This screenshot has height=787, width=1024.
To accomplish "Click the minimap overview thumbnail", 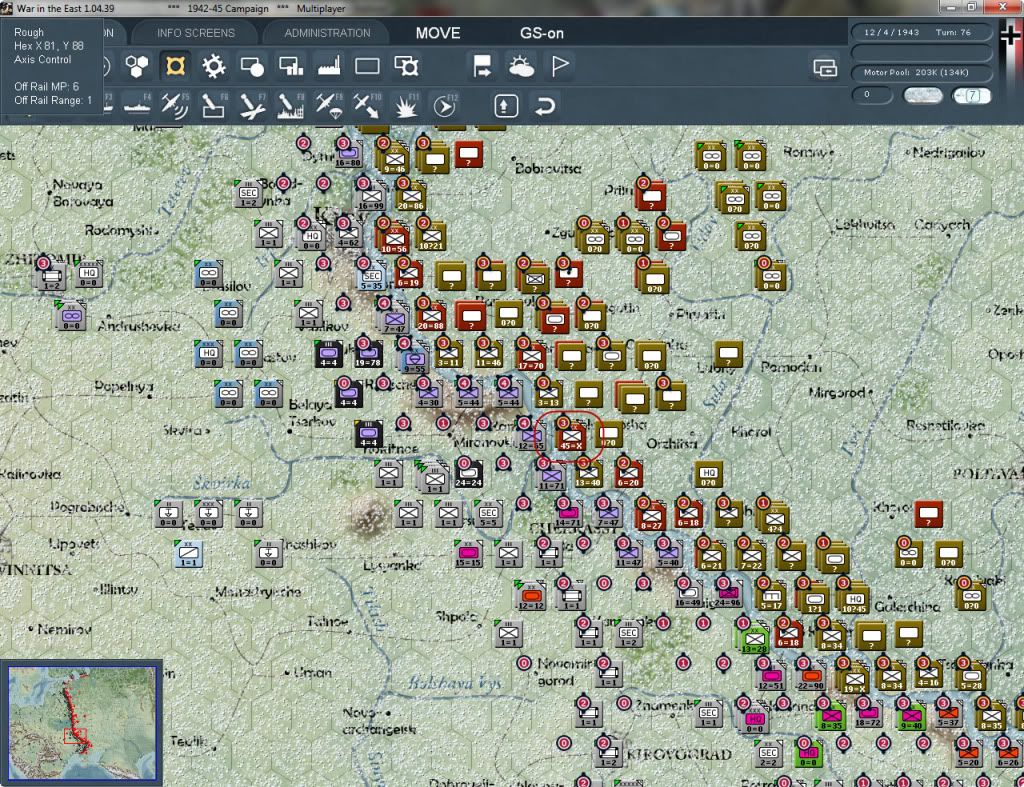I will click(x=82, y=722).
